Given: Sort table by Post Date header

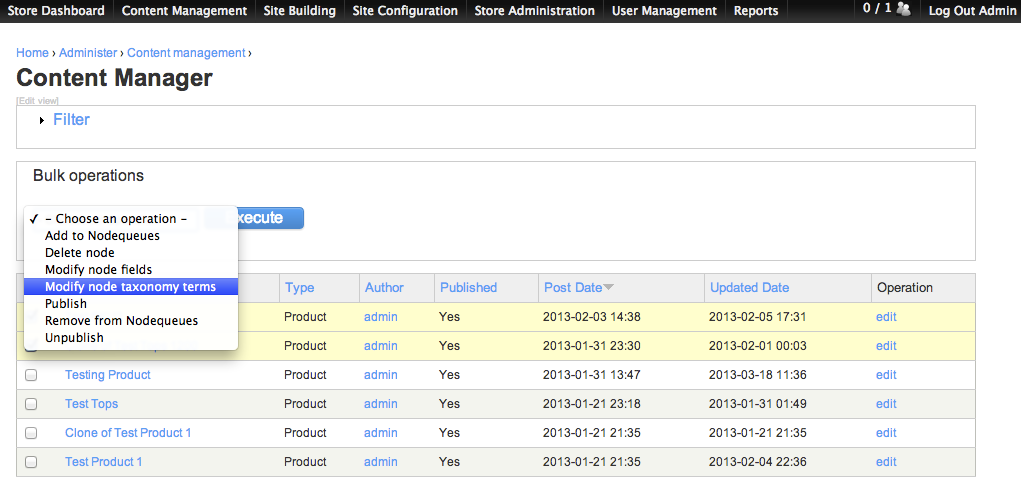Looking at the screenshot, I should [573, 288].
